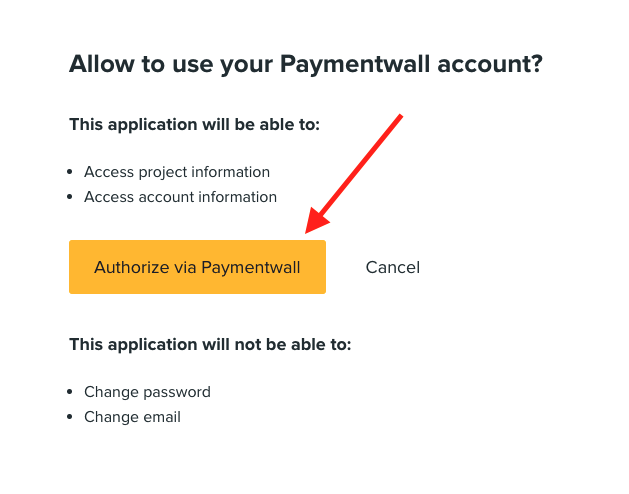Click the red arrowhead pointing at the button

click(x=315, y=221)
